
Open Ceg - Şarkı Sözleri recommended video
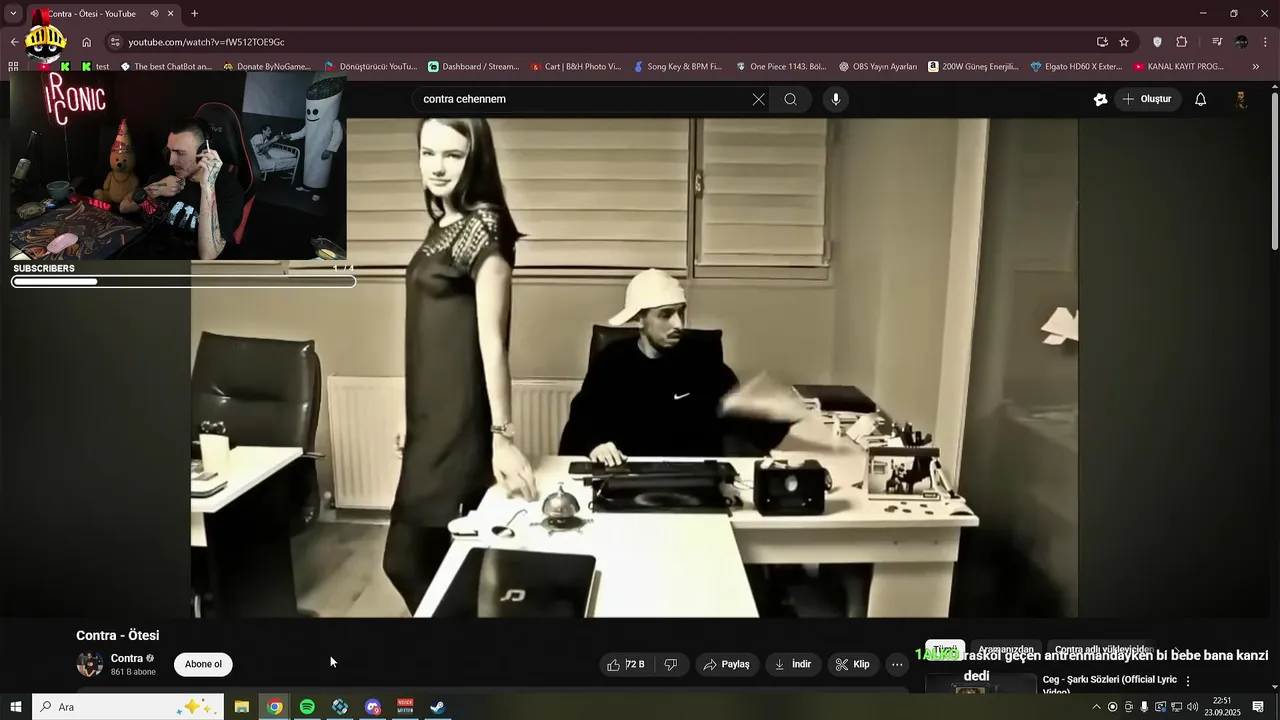pos(1109,684)
